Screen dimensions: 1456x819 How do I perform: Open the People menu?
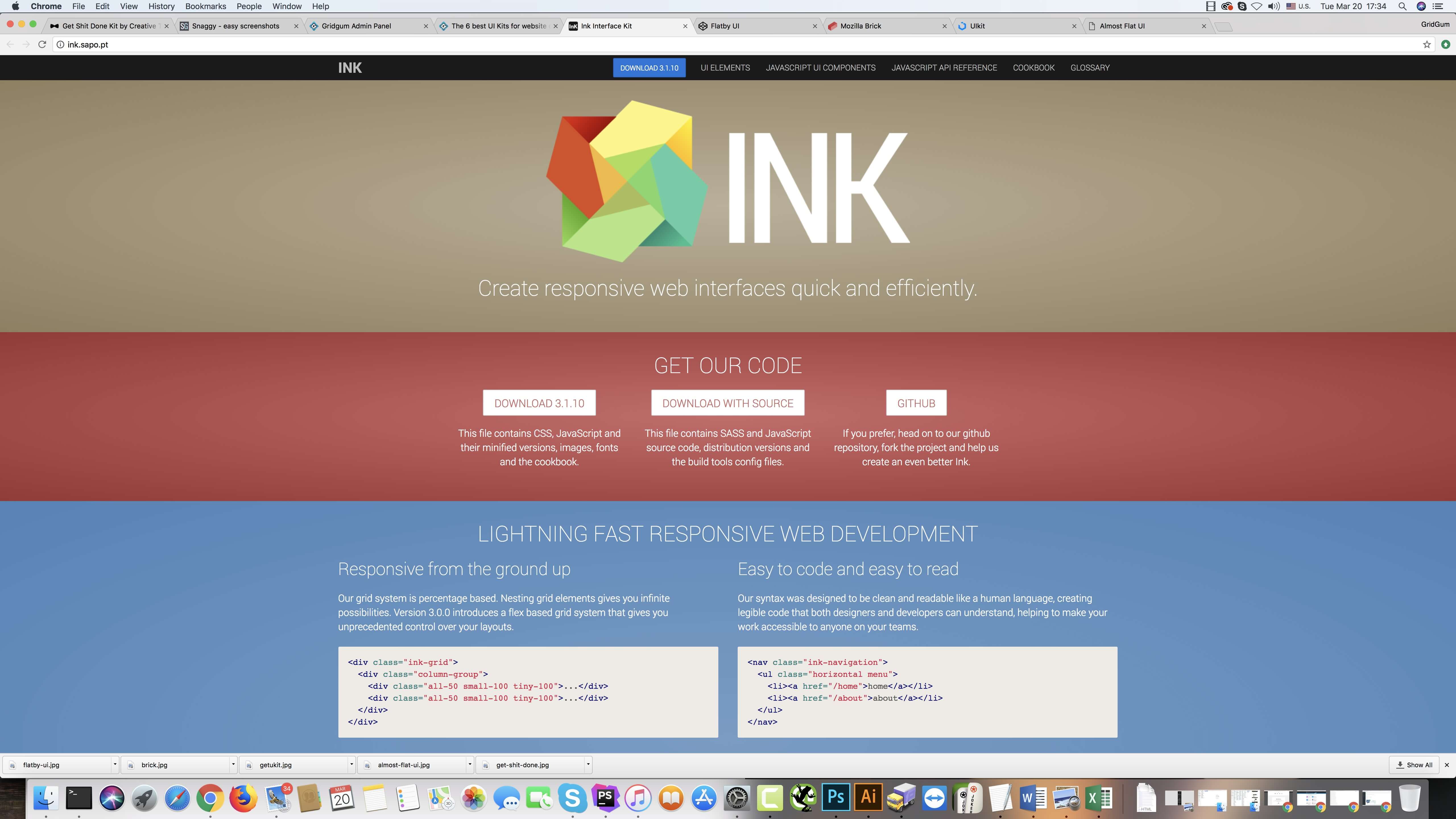(249, 6)
